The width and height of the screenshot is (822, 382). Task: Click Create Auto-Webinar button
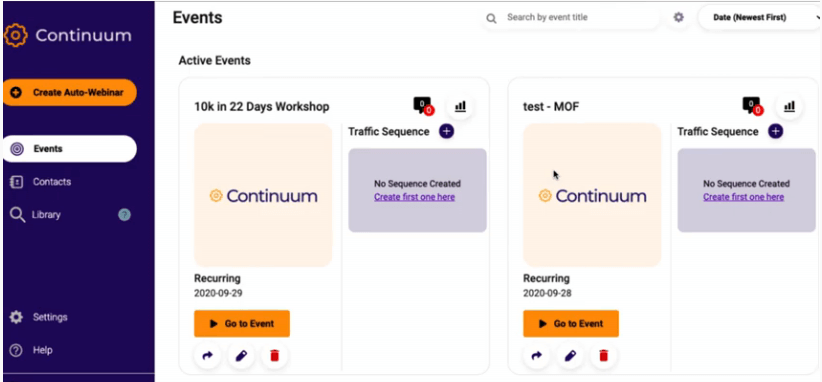click(70, 93)
